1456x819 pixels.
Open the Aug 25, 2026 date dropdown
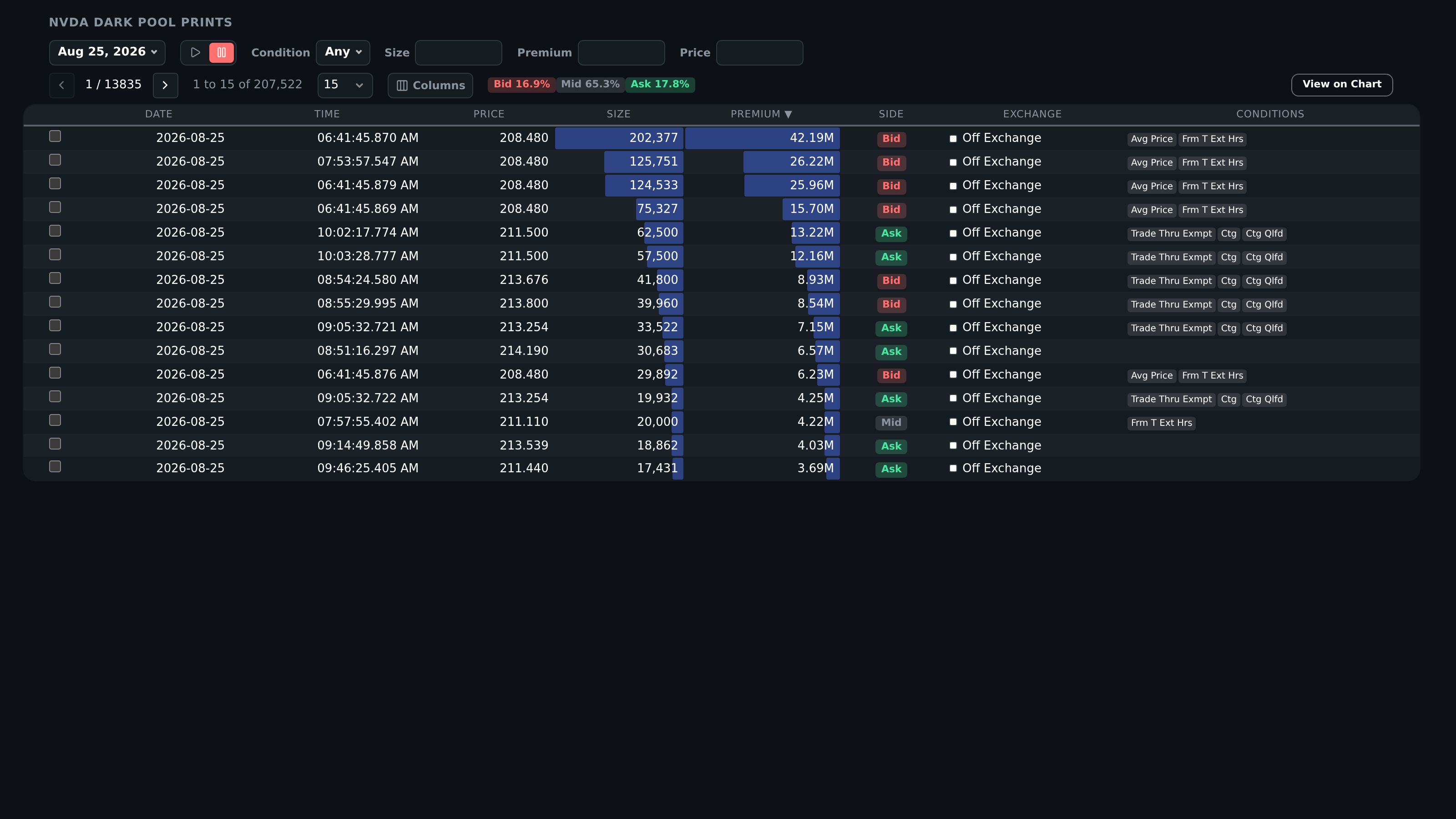coord(107,53)
